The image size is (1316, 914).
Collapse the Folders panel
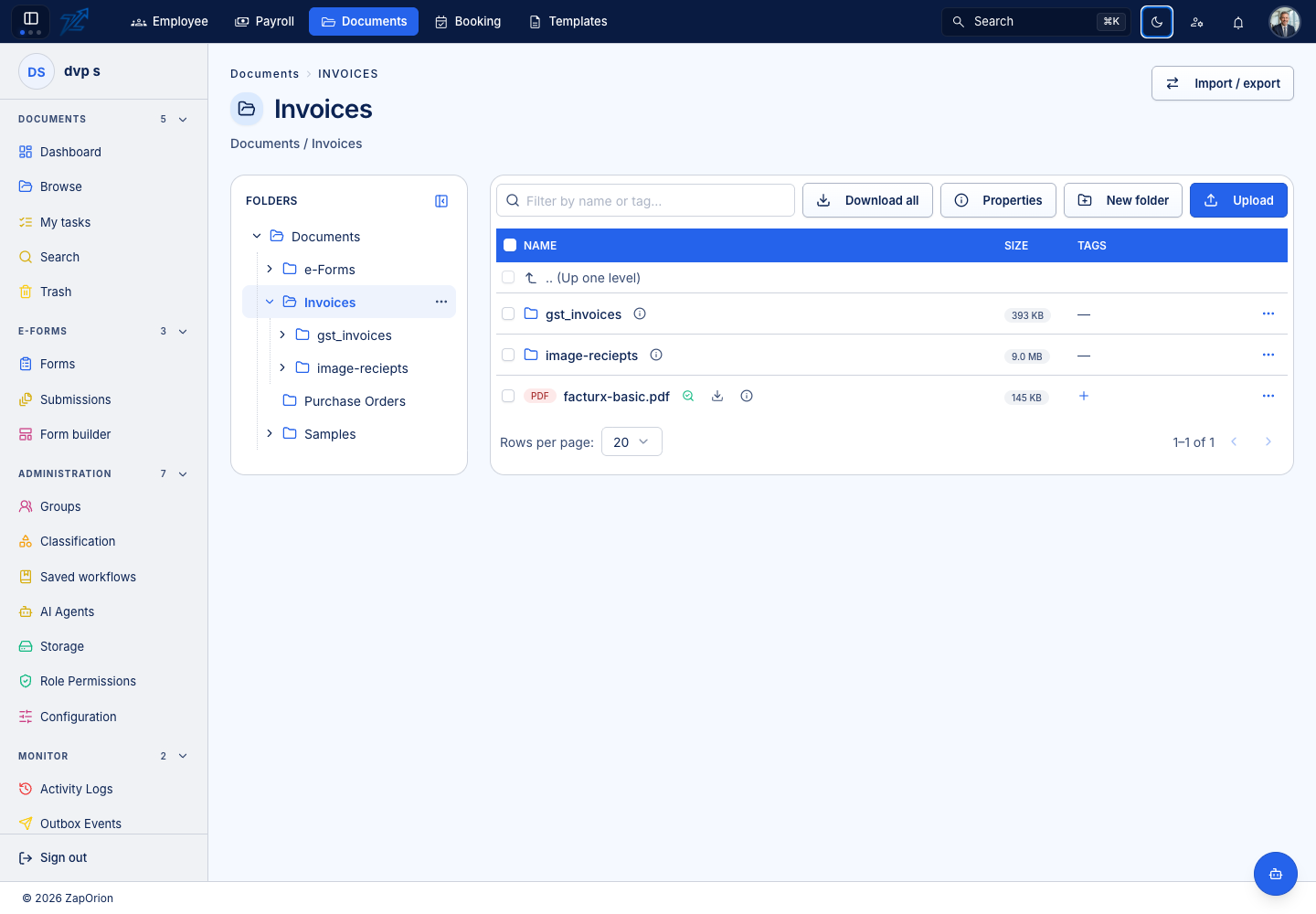tap(441, 201)
